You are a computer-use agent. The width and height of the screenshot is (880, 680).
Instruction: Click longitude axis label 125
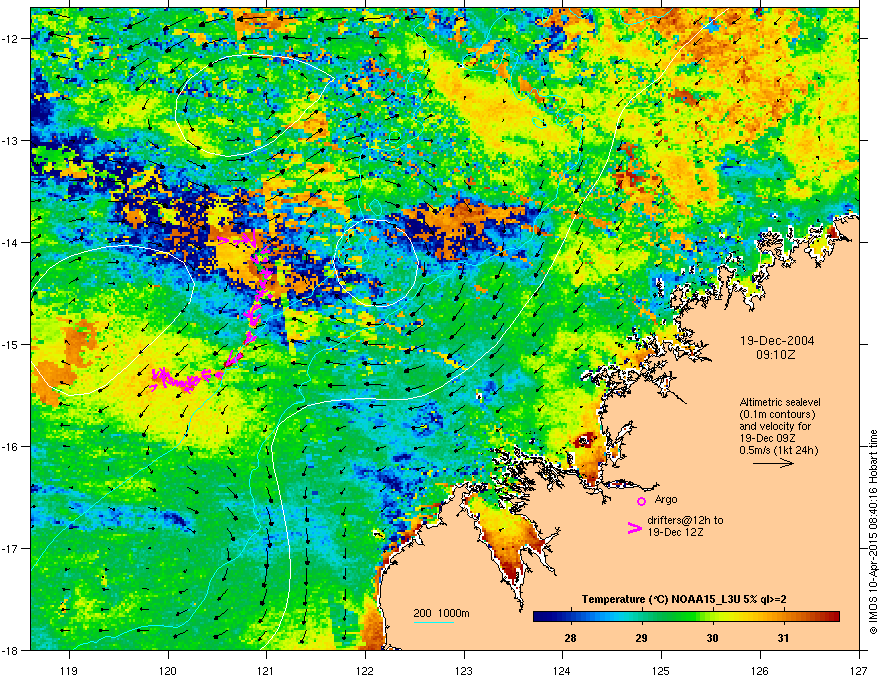coord(661,670)
